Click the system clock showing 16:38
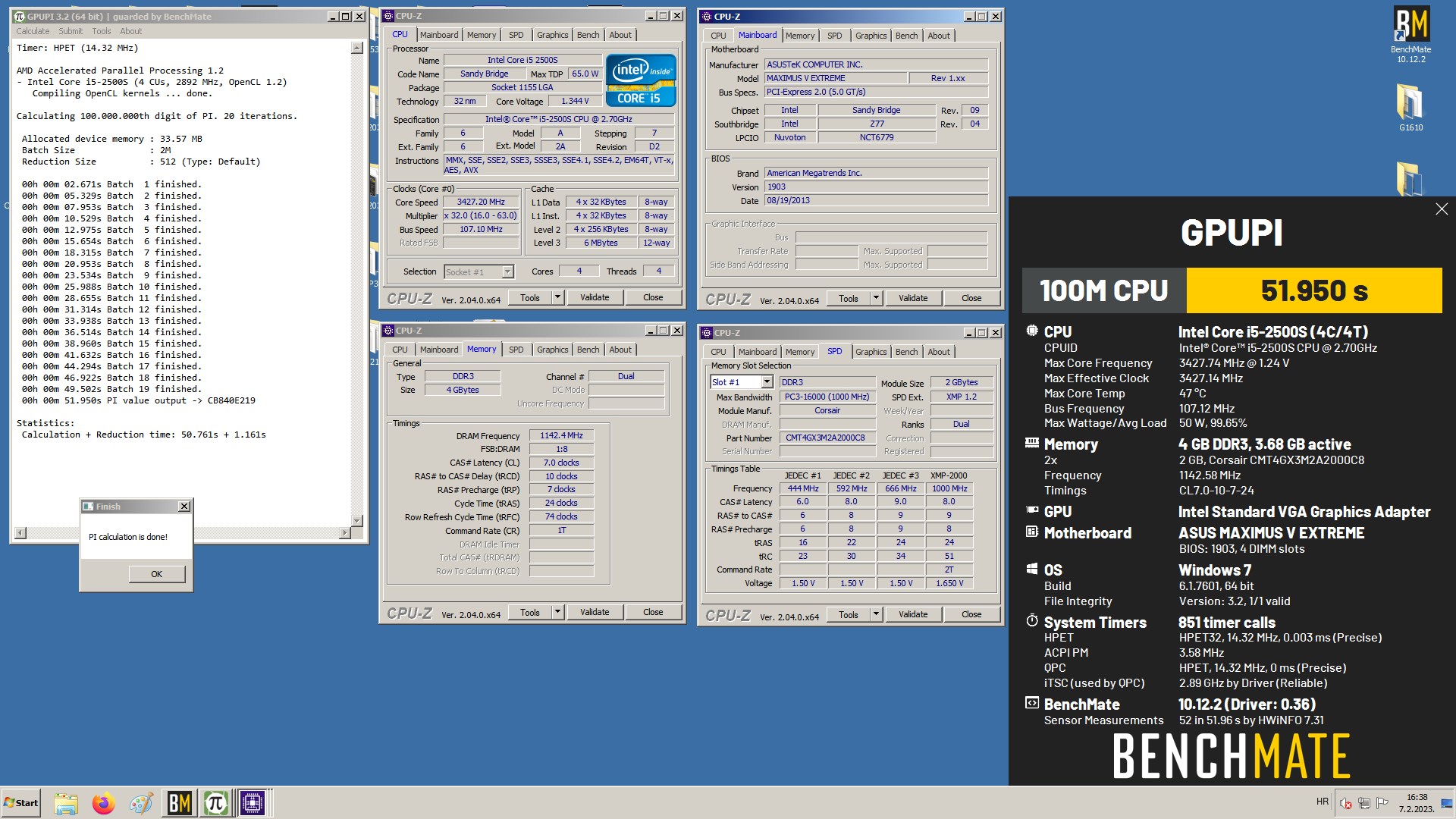The image size is (1456, 819). tap(1417, 803)
